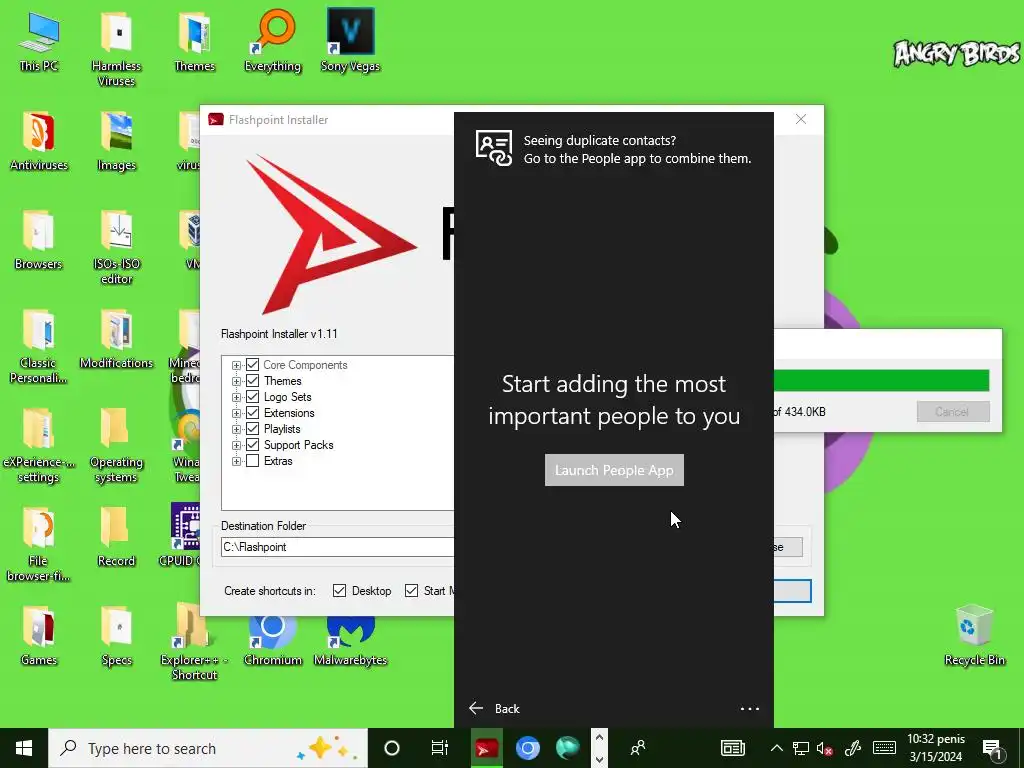Viewport: 1024px width, 768px height.
Task: Open the Operating systems folder
Action: (116, 445)
